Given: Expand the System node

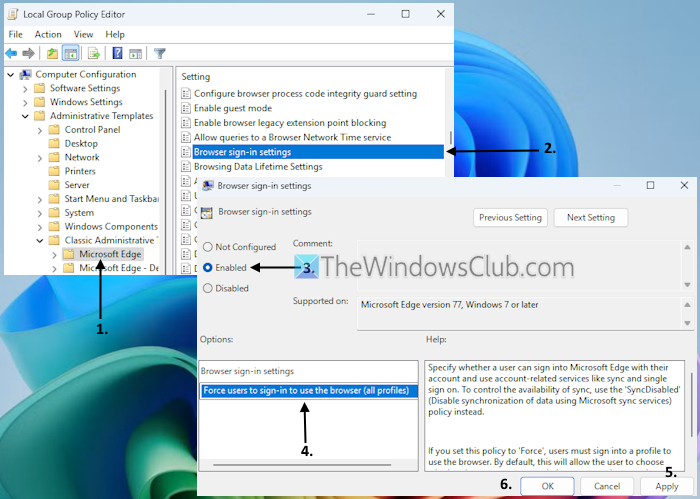Looking at the screenshot, I should click(x=40, y=213).
